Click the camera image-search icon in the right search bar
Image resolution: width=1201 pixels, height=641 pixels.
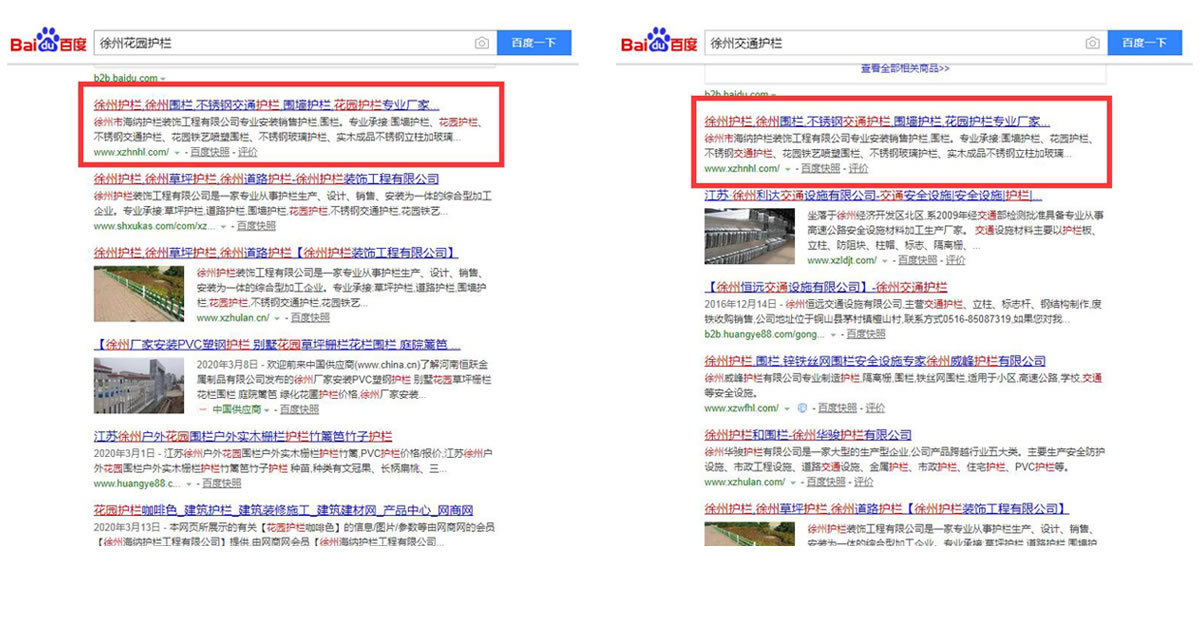[x=1093, y=44]
